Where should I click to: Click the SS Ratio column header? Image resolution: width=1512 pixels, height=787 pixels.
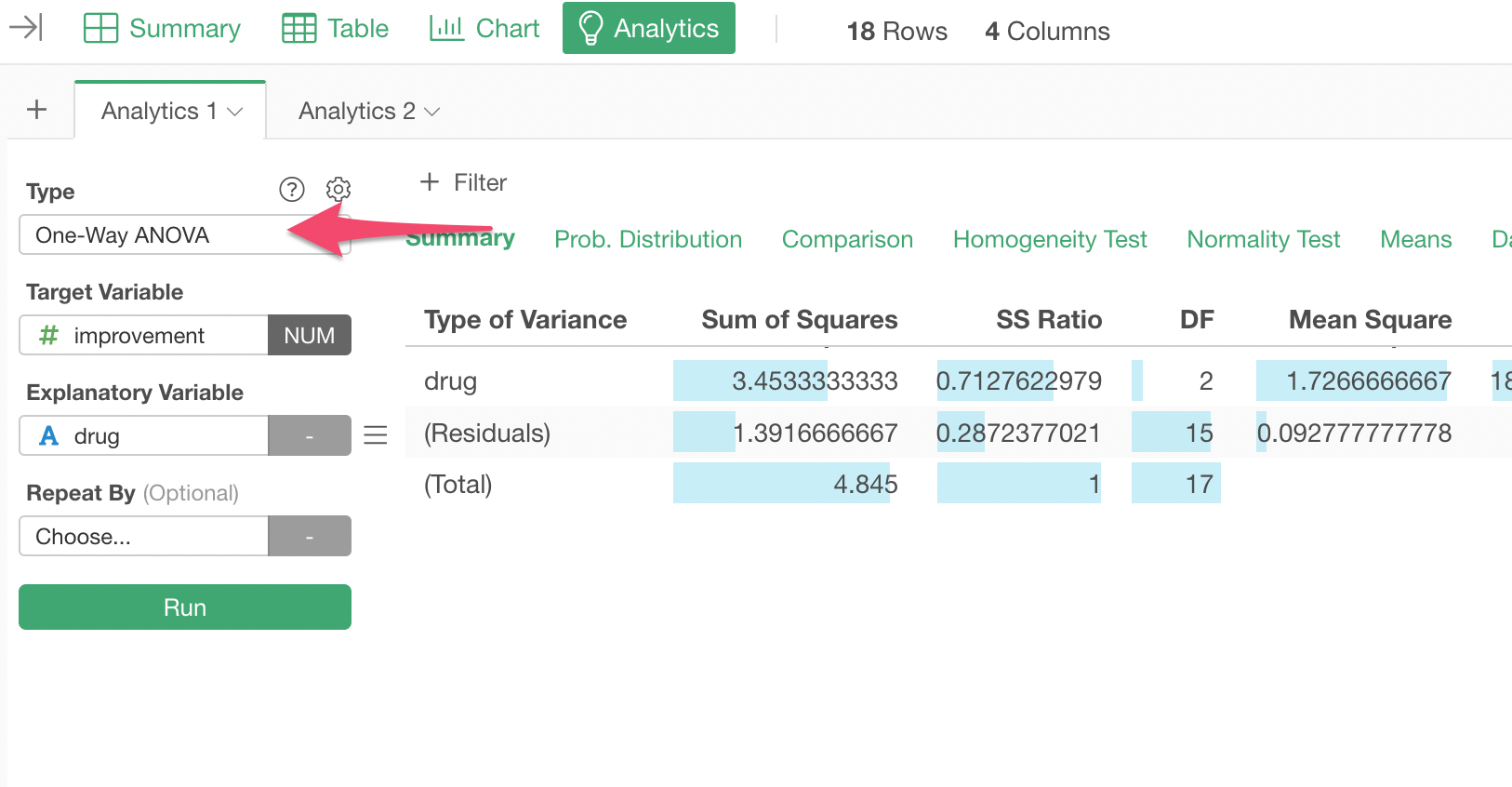click(1049, 320)
